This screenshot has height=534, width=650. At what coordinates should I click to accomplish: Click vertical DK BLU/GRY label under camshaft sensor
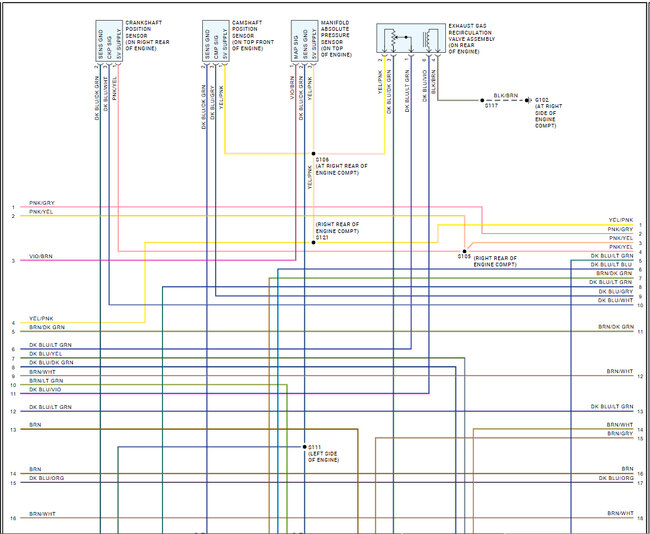coord(212,103)
